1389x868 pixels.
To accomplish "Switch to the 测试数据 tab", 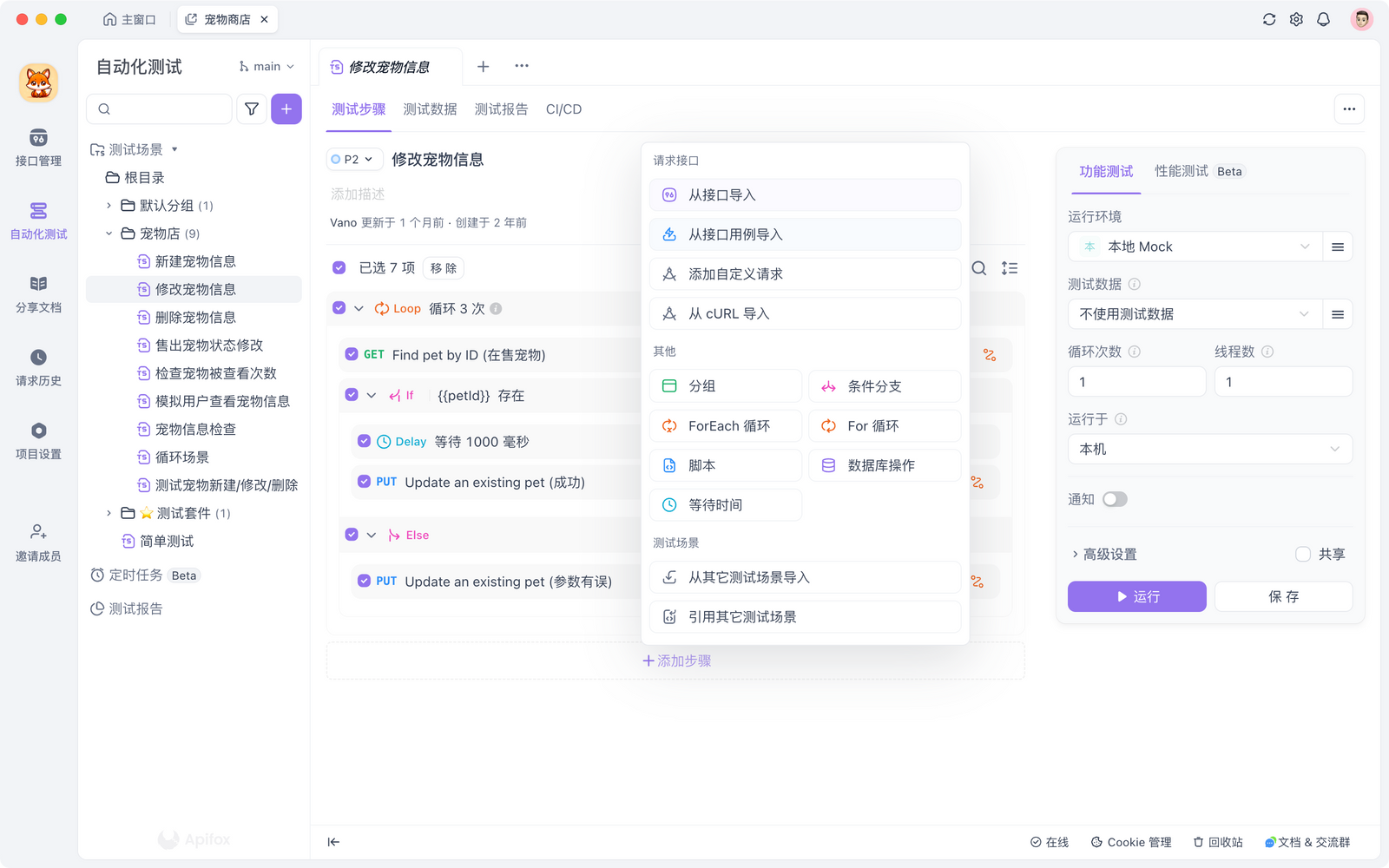I will (x=428, y=109).
